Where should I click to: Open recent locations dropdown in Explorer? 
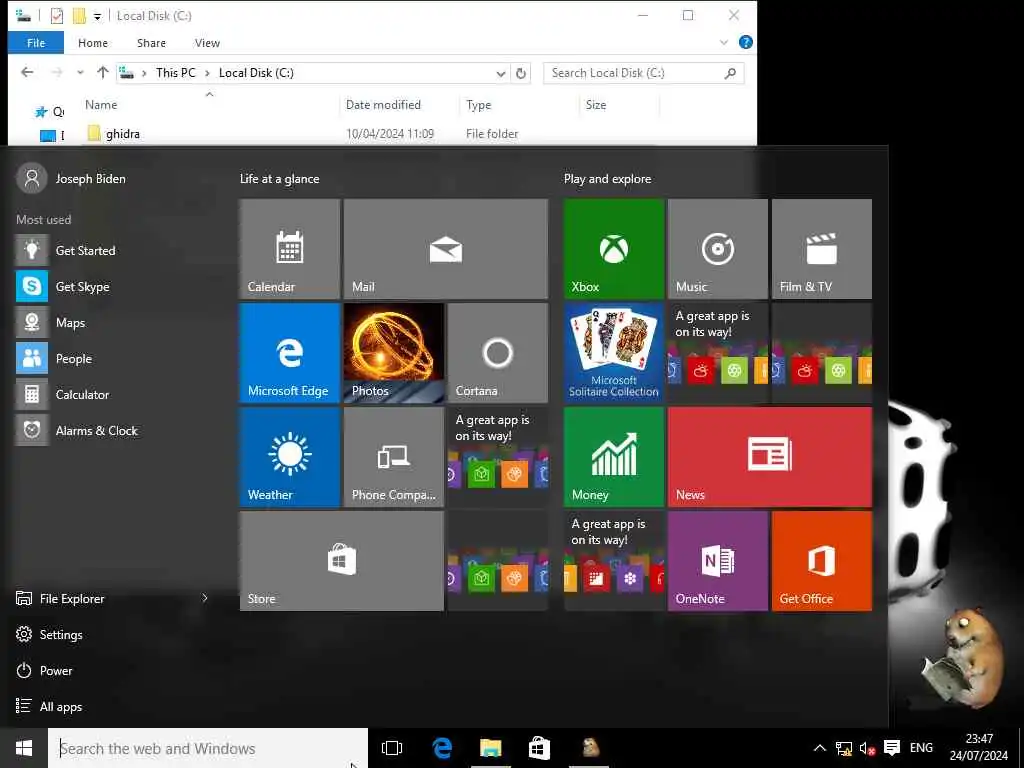80,72
